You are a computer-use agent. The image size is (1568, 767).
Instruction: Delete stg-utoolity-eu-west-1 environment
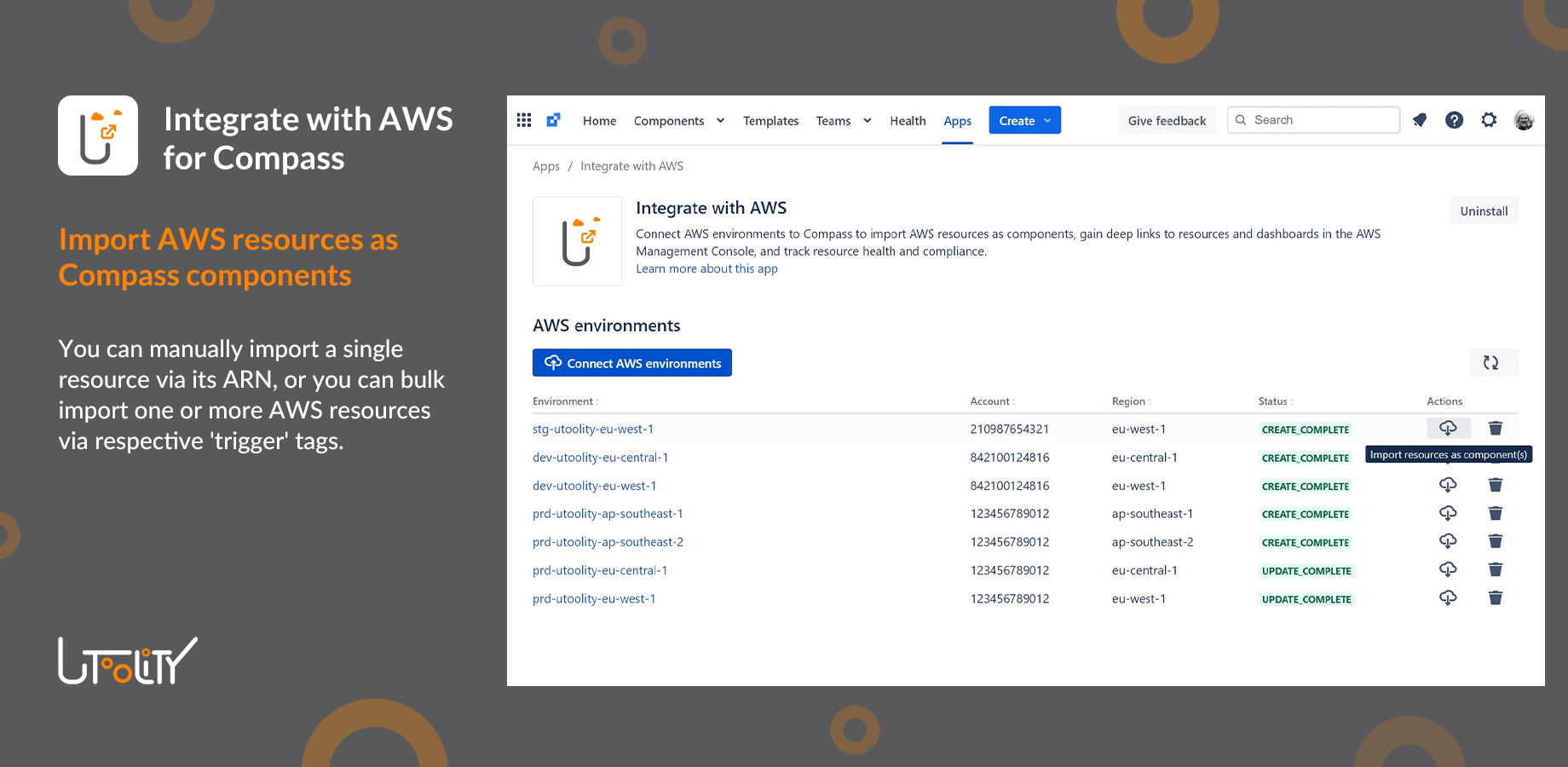click(1496, 428)
